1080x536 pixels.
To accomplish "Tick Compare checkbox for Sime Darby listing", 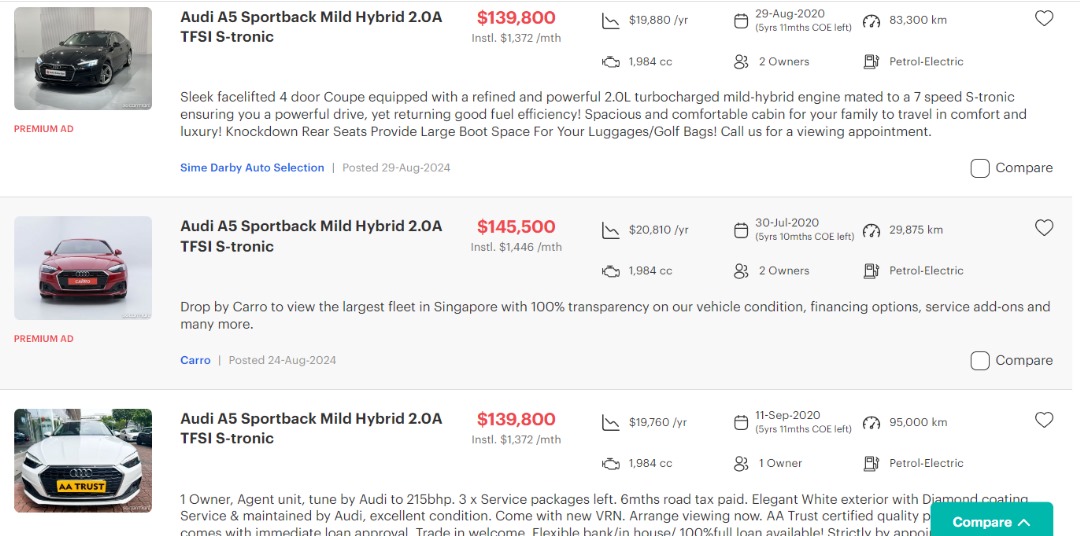I will coord(980,168).
